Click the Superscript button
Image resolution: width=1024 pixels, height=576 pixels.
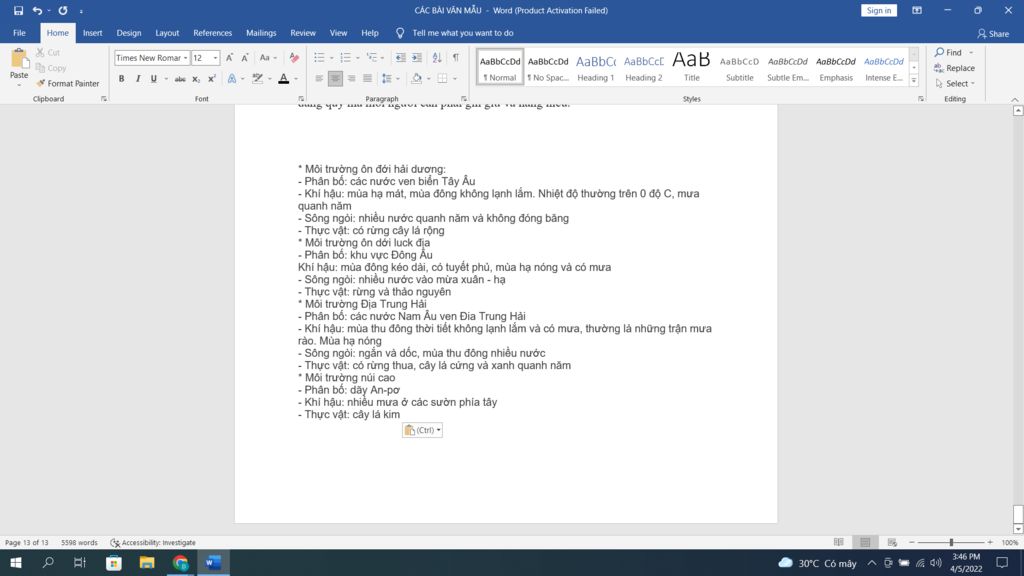[x=212, y=79]
